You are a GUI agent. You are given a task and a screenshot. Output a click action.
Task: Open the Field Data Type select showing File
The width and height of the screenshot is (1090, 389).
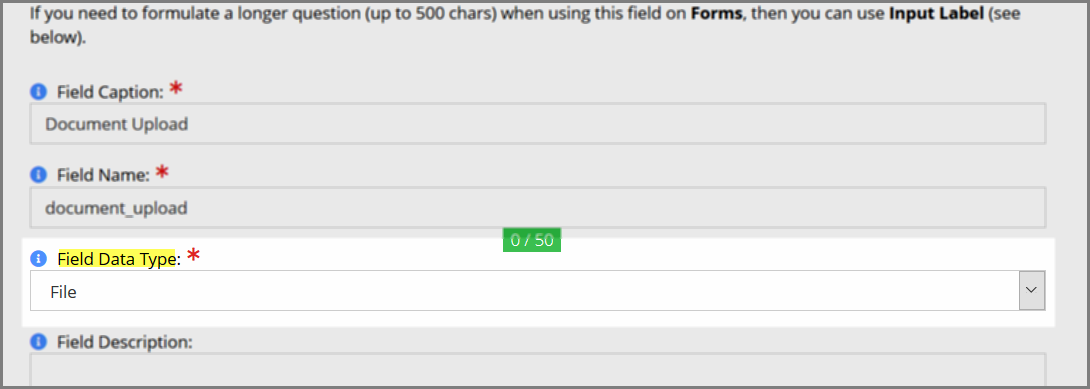[x=537, y=290]
